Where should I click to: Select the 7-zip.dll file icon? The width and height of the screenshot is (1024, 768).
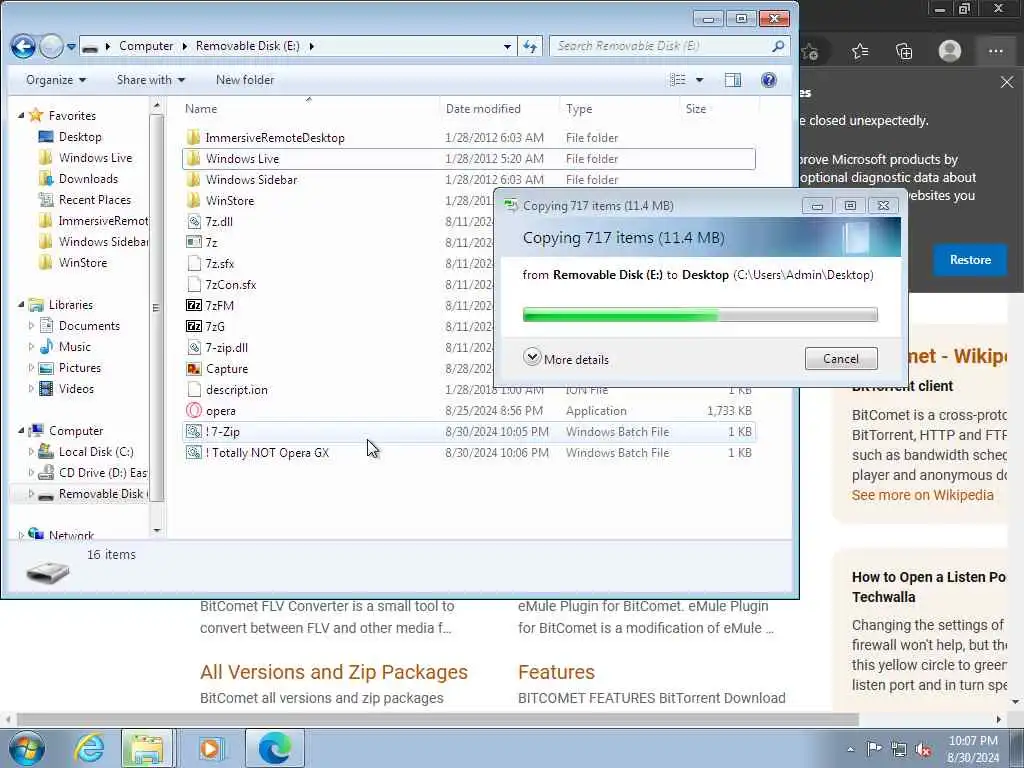[193, 347]
